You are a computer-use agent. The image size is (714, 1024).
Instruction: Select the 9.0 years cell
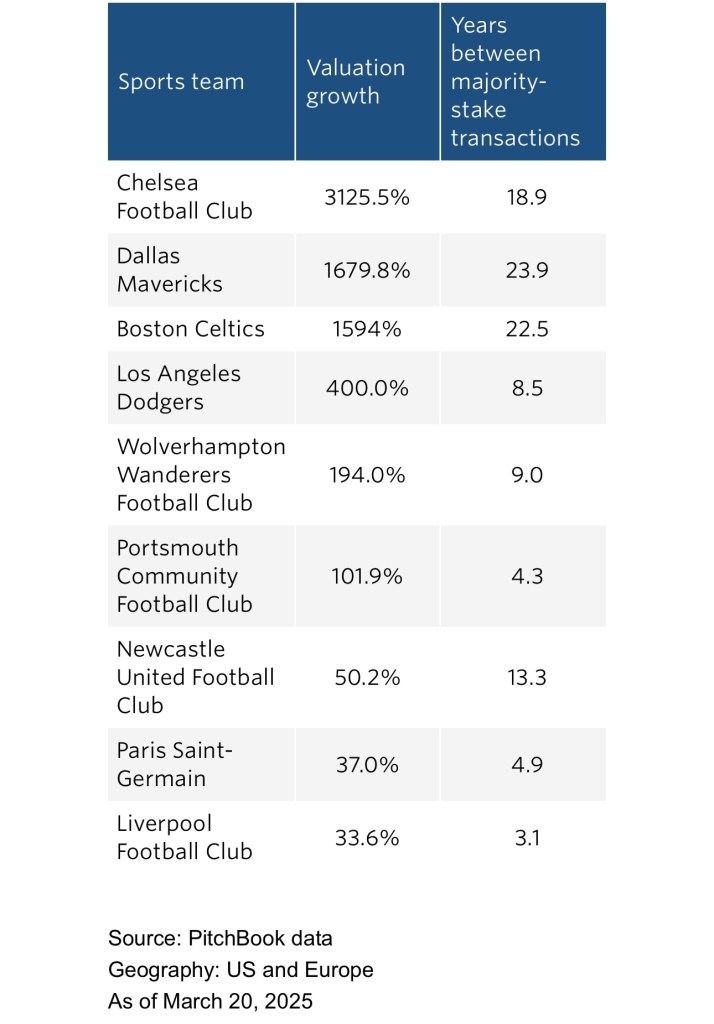[527, 475]
